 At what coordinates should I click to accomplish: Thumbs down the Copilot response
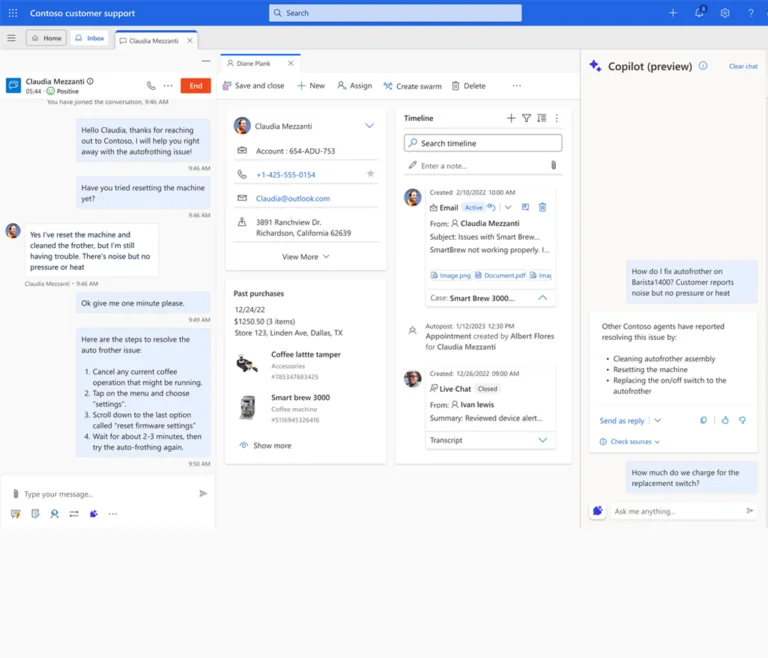click(743, 420)
